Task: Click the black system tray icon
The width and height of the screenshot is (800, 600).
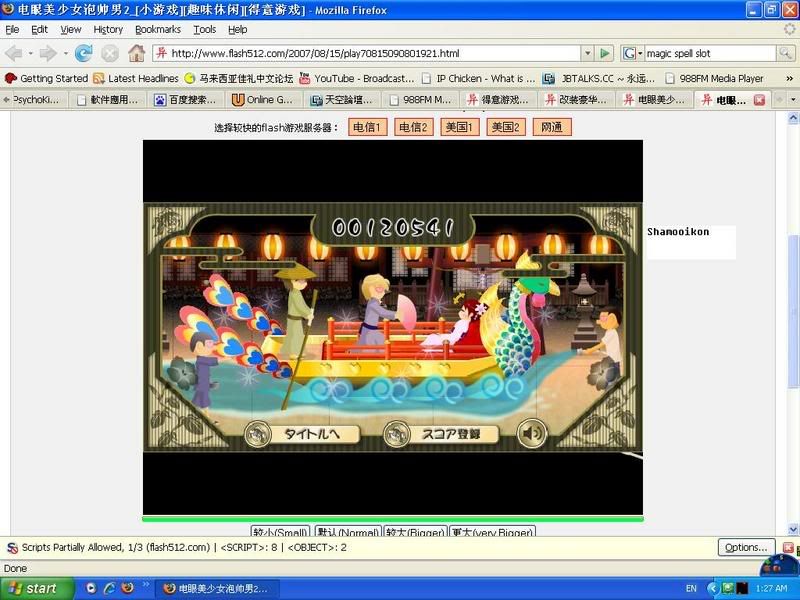Action: coord(741,588)
